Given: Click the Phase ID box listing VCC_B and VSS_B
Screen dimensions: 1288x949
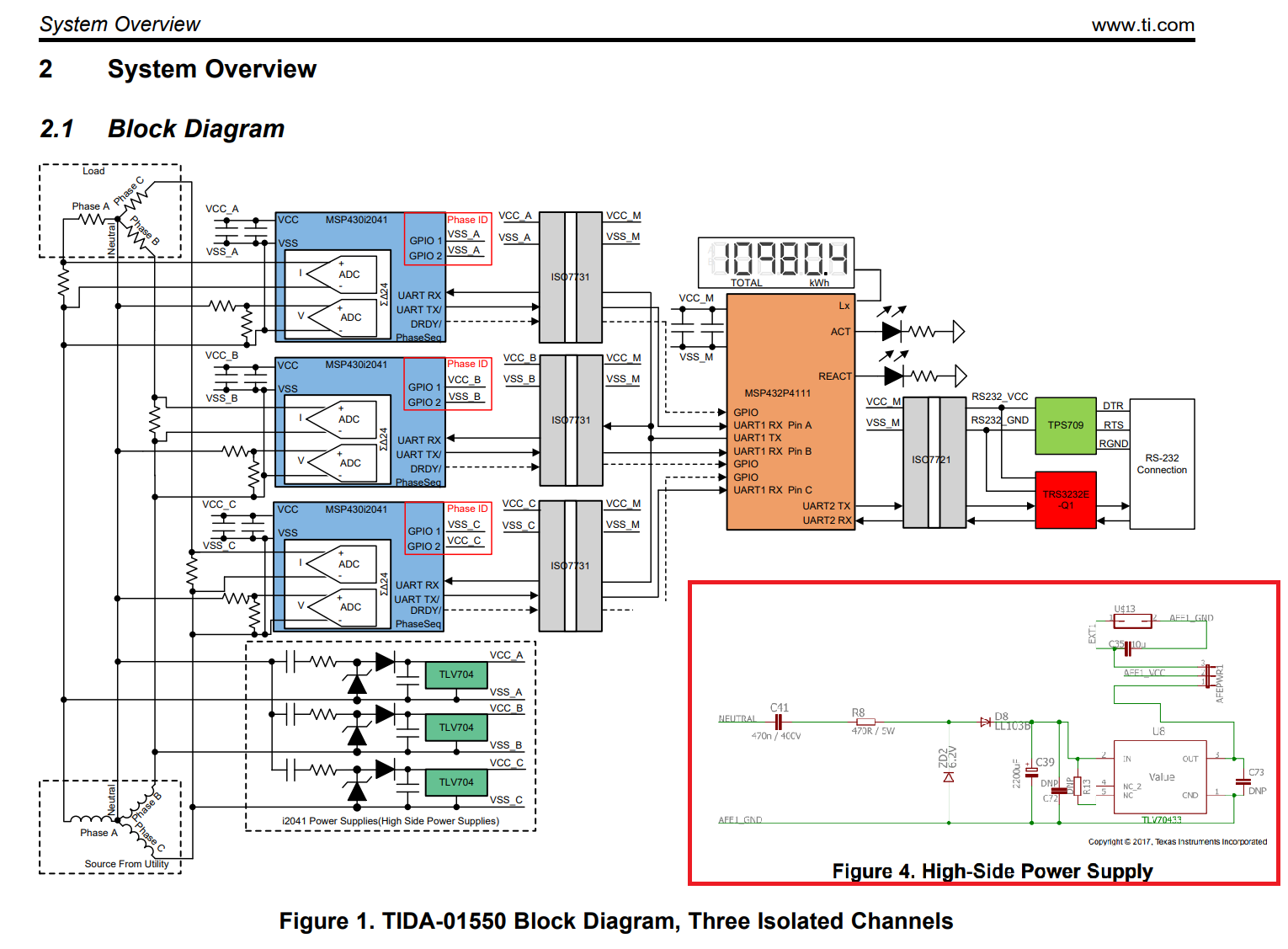Looking at the screenshot, I should point(448,384).
